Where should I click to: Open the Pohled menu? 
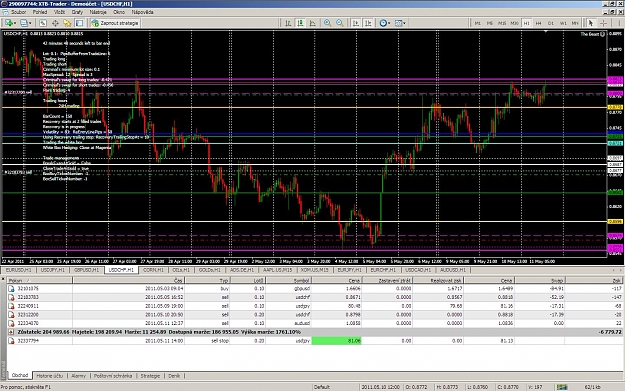point(40,12)
